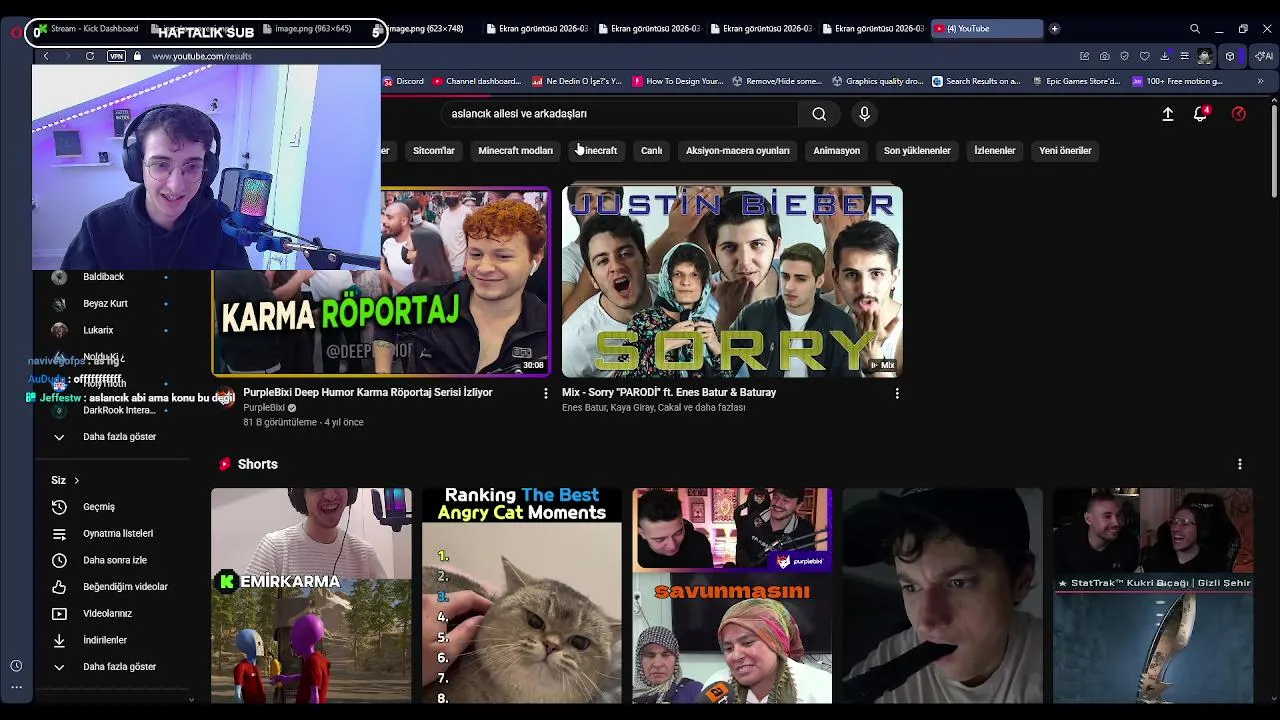Select the Son yüklenenler chip

coord(917,151)
